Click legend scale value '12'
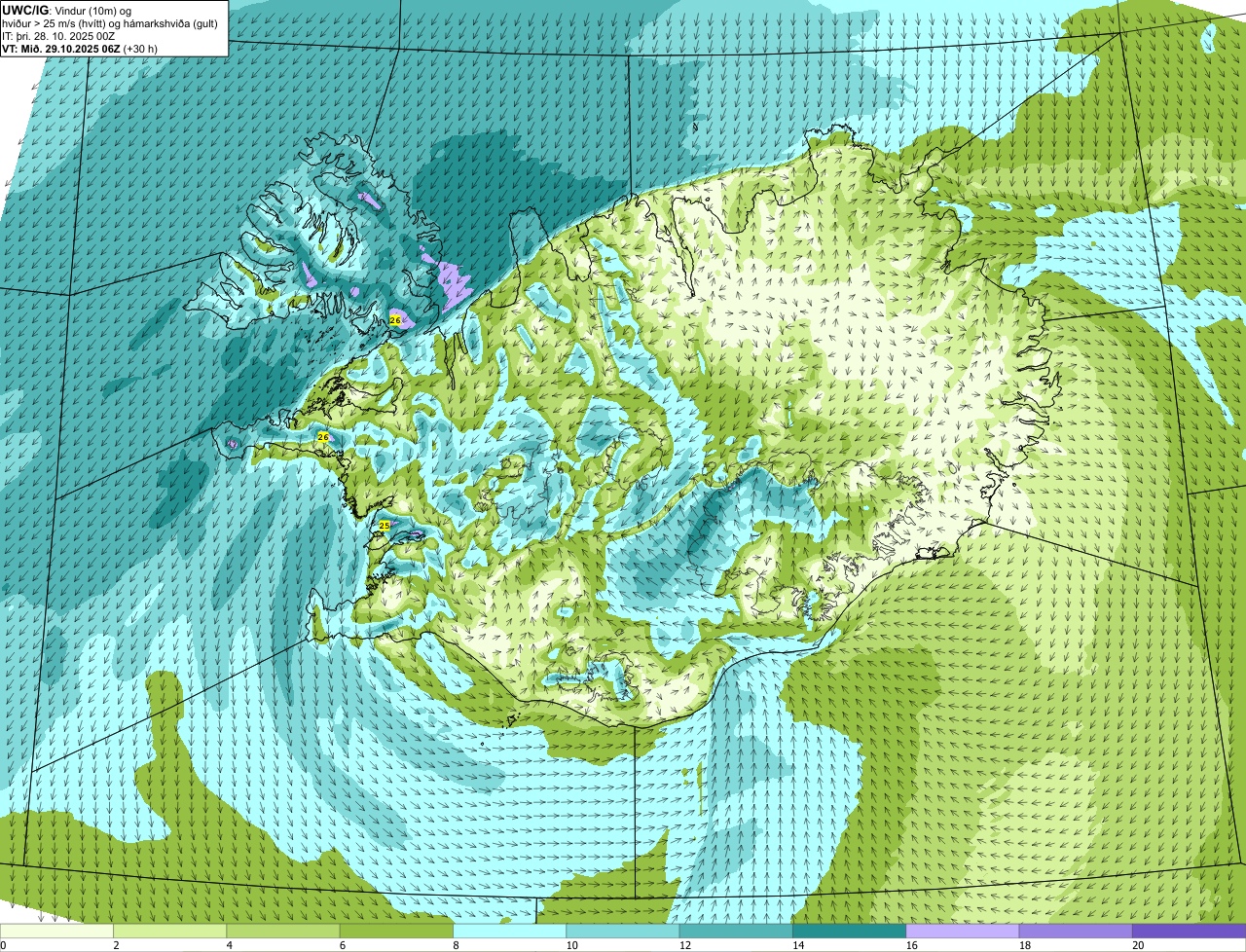 pyautogui.click(x=684, y=945)
